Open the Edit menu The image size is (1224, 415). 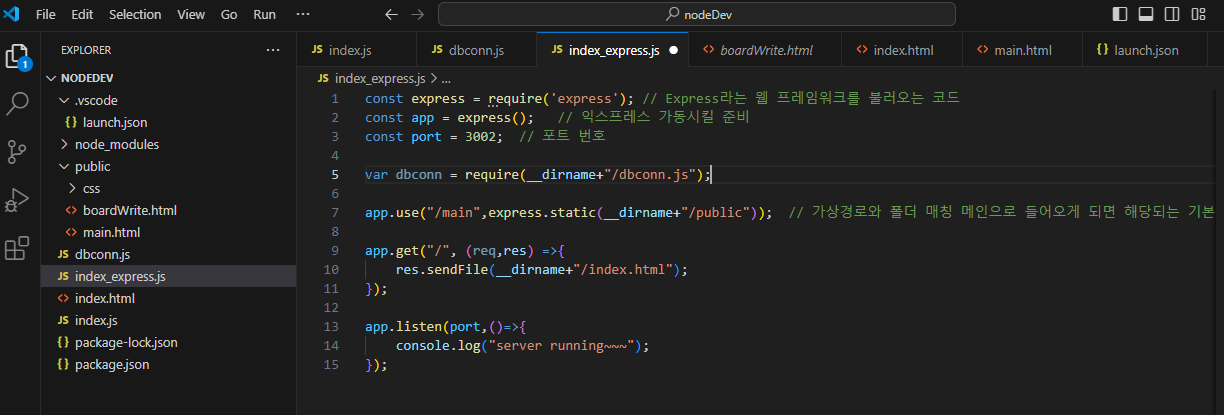pyautogui.click(x=82, y=14)
